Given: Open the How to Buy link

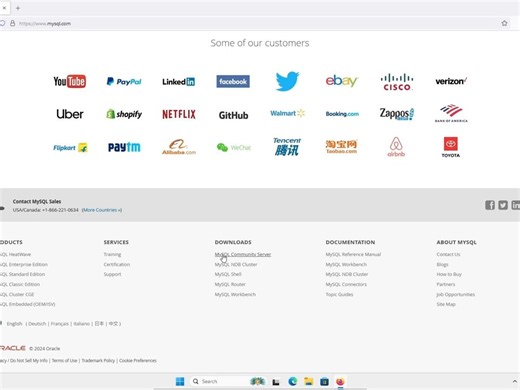Looking at the screenshot, I should [x=449, y=274].
